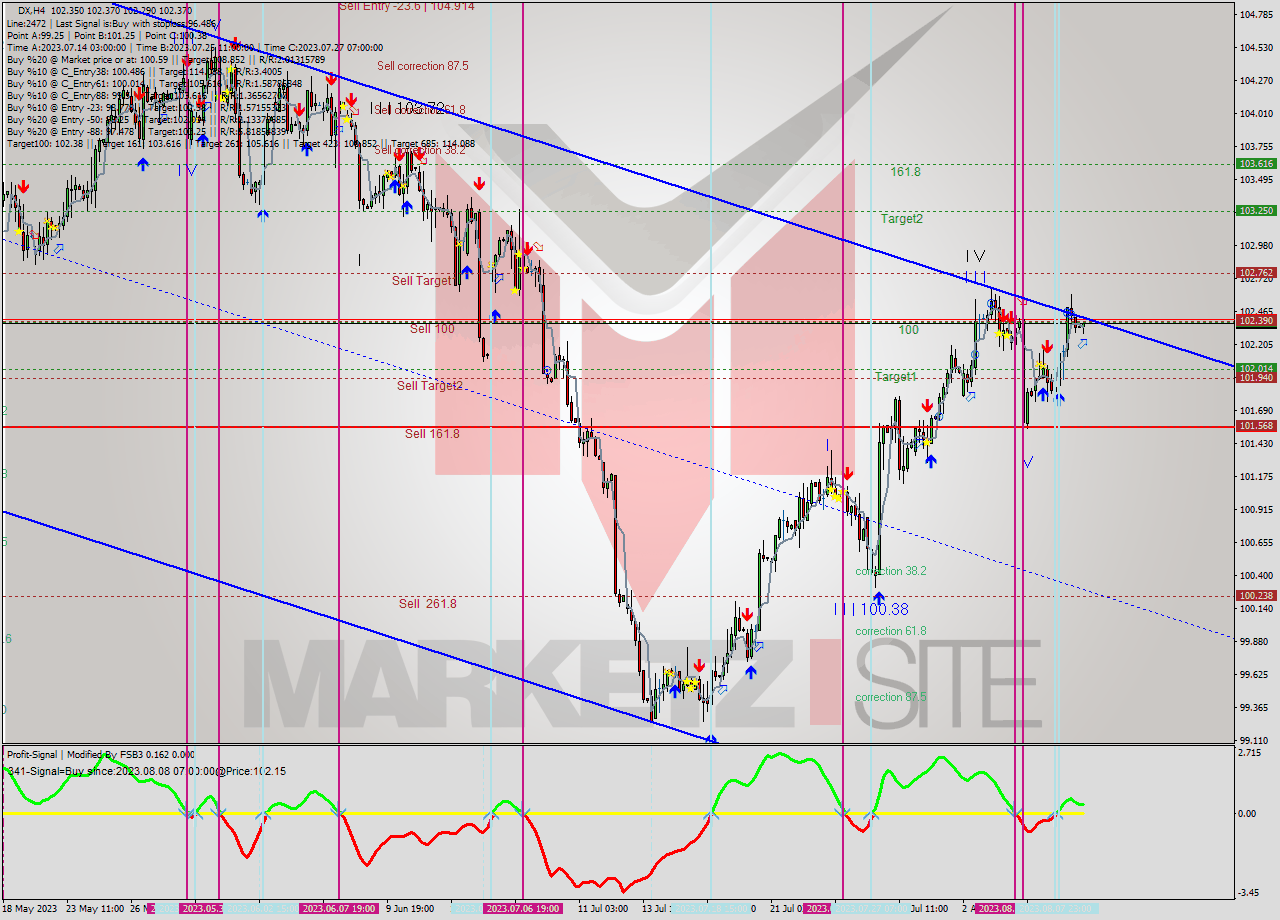Screen dimensions: 1280x920
Task: Click the 'Sell 261.8' label
Action: [427, 604]
